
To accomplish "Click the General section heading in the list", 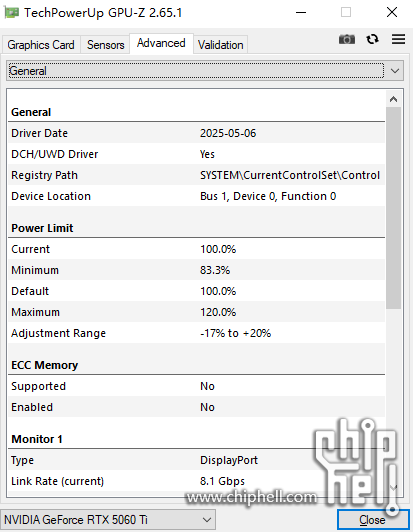I will (x=31, y=112).
